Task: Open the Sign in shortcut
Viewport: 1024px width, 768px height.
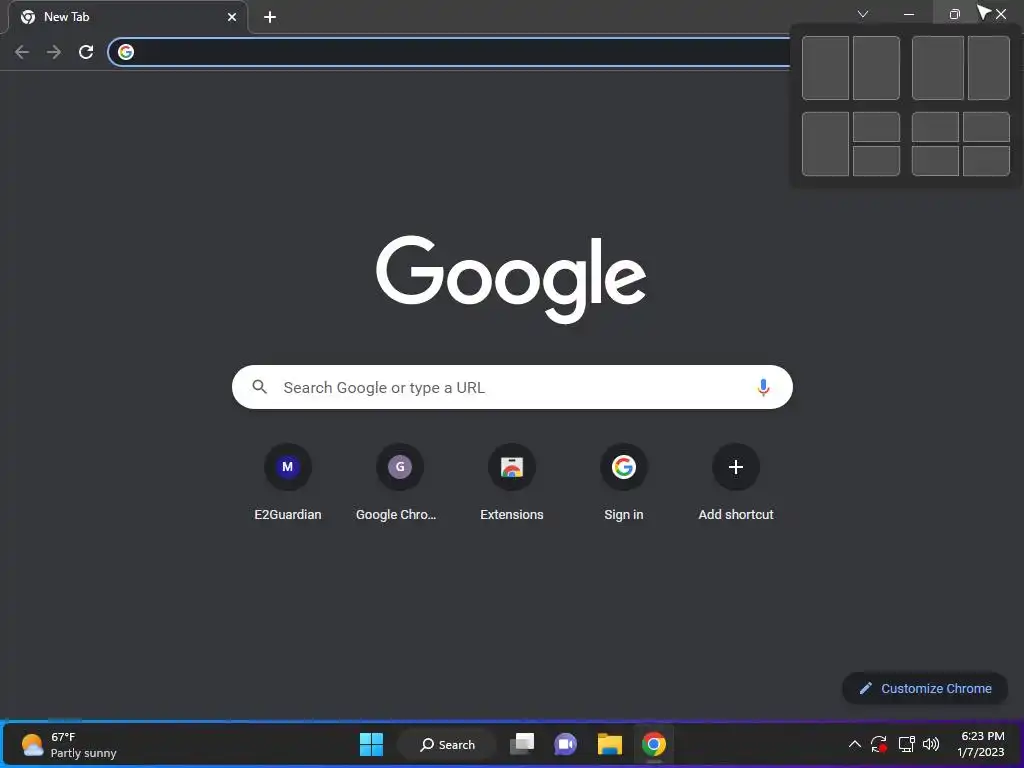Action: pyautogui.click(x=624, y=482)
